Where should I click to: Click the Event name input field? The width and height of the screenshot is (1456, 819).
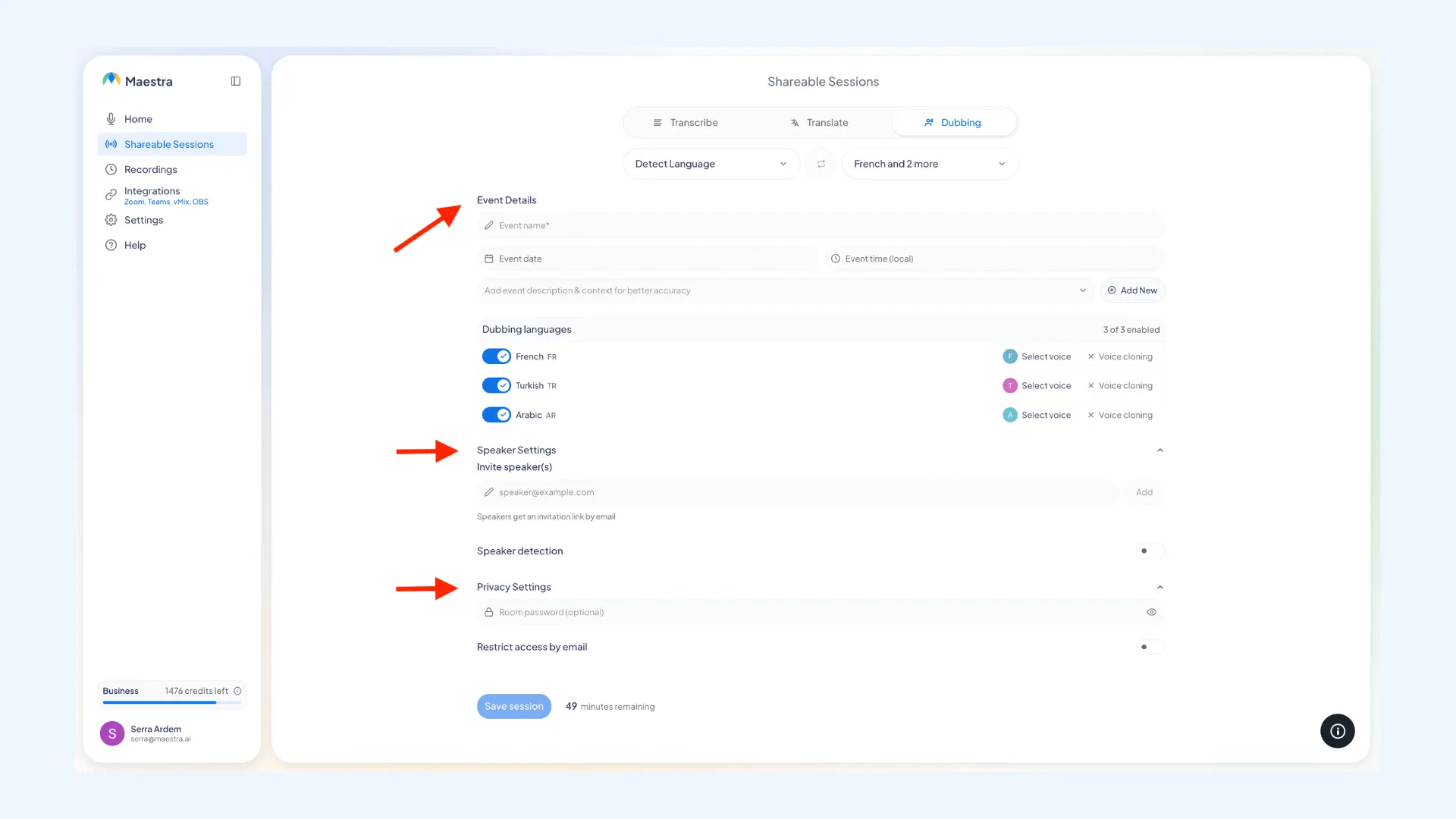[x=821, y=226]
